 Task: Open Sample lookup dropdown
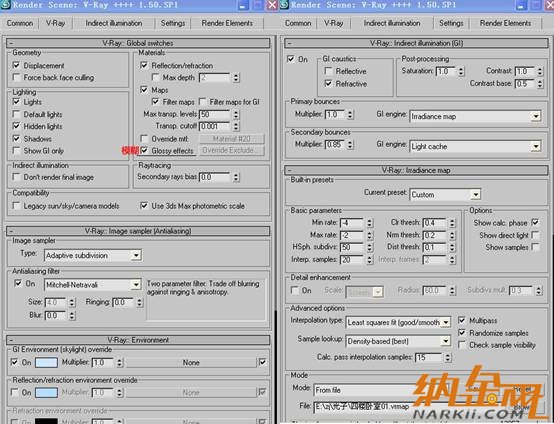(398, 341)
